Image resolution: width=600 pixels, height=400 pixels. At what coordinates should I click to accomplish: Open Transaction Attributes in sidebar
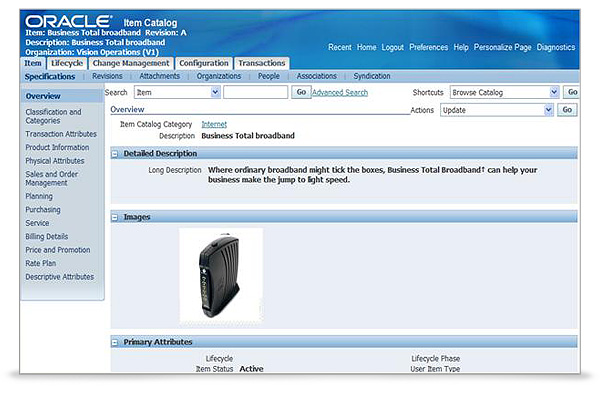click(61, 134)
